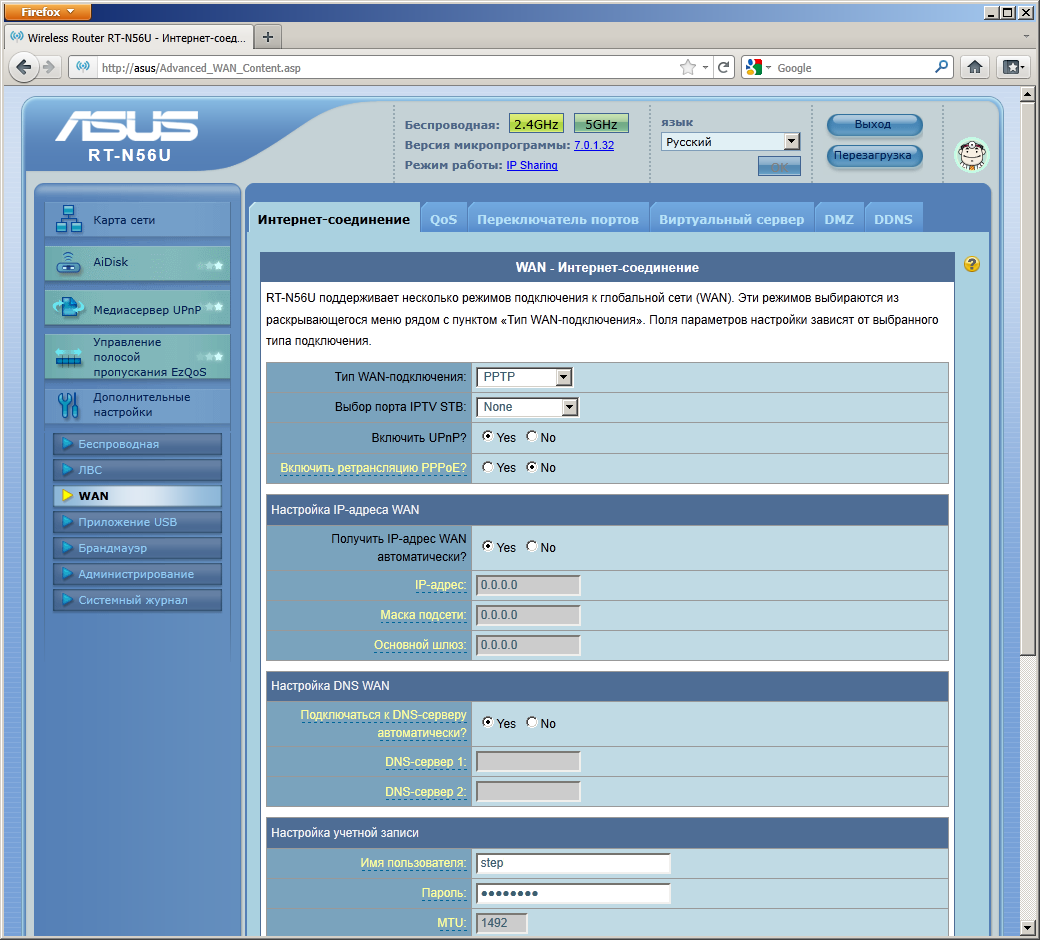Viewport: 1040px width, 940px height.
Task: Select No for ретрансляцию PPPoE
Action: (532, 467)
